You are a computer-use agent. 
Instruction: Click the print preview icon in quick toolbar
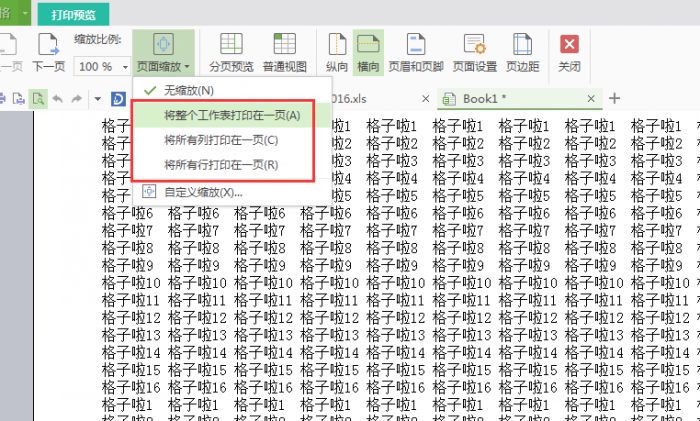click(x=38, y=99)
